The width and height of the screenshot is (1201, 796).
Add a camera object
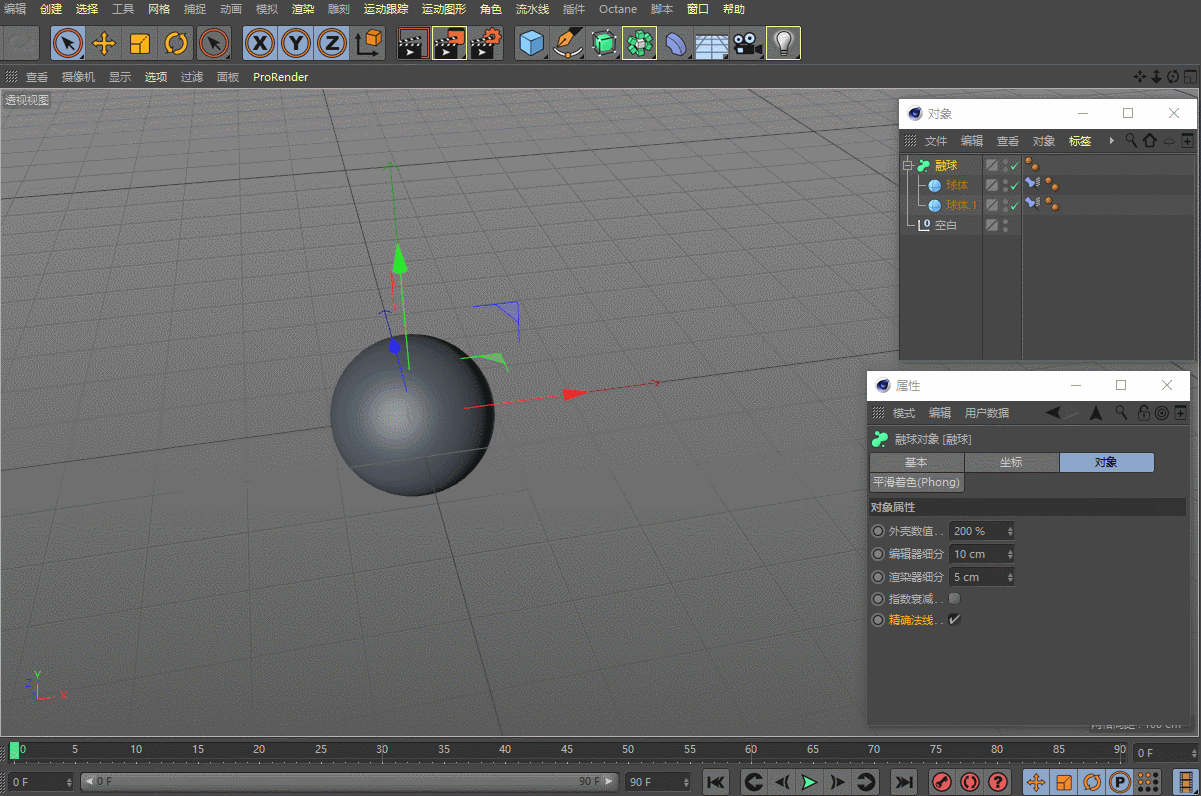point(746,43)
